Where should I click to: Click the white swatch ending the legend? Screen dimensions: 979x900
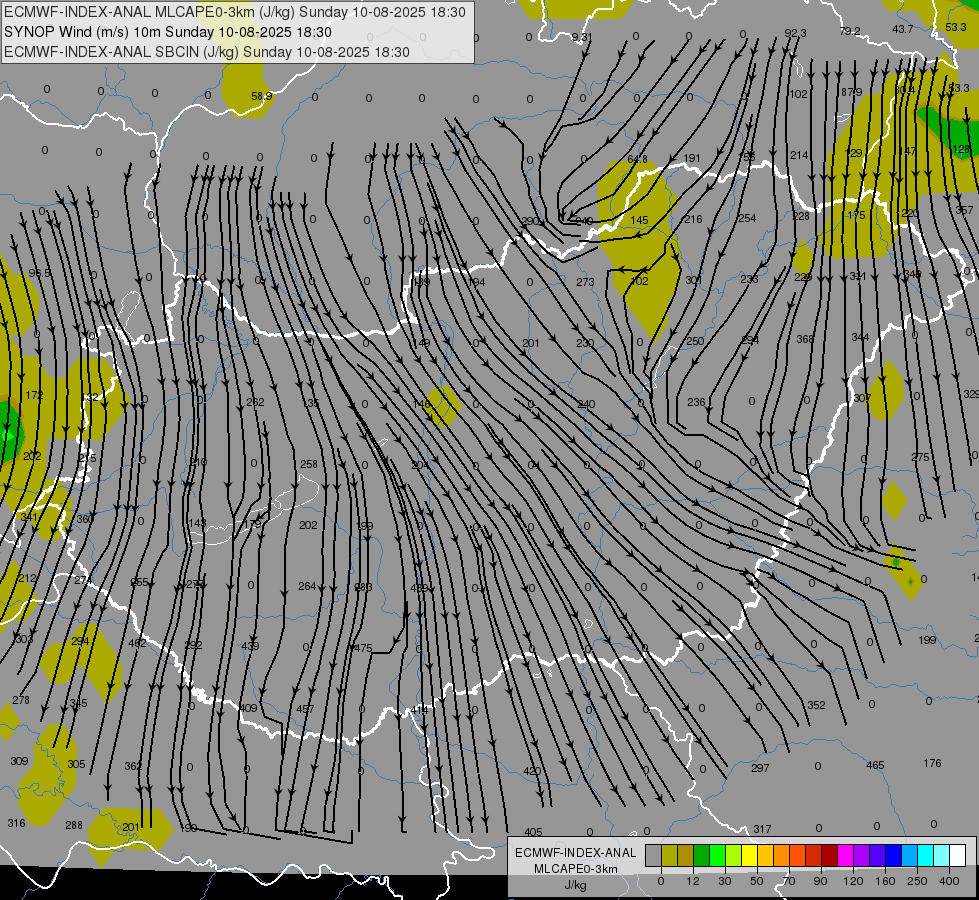click(958, 856)
